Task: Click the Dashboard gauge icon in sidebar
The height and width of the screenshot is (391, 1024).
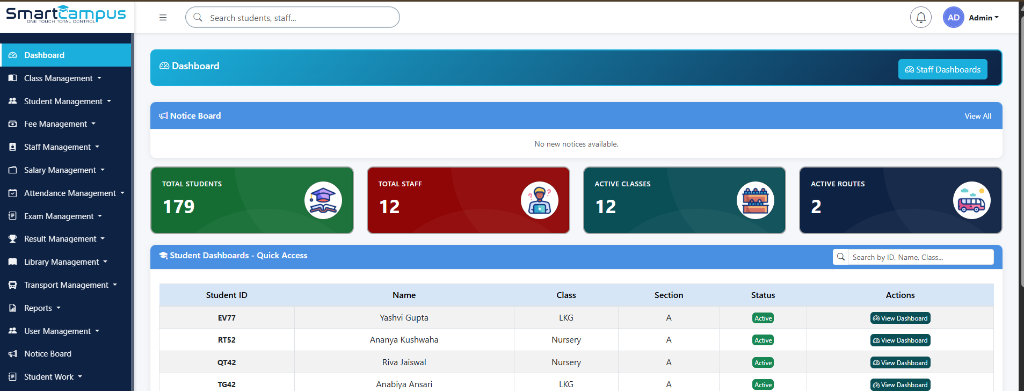Action: pos(12,55)
